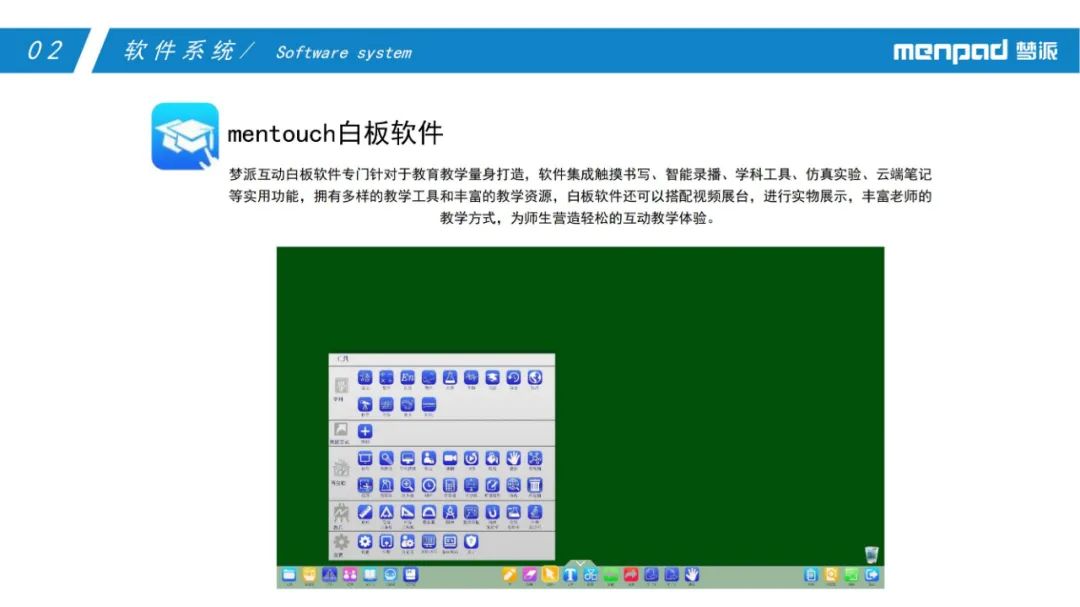Choose the magnet tool icon
Screen dimensions: 1080x607
492,512
